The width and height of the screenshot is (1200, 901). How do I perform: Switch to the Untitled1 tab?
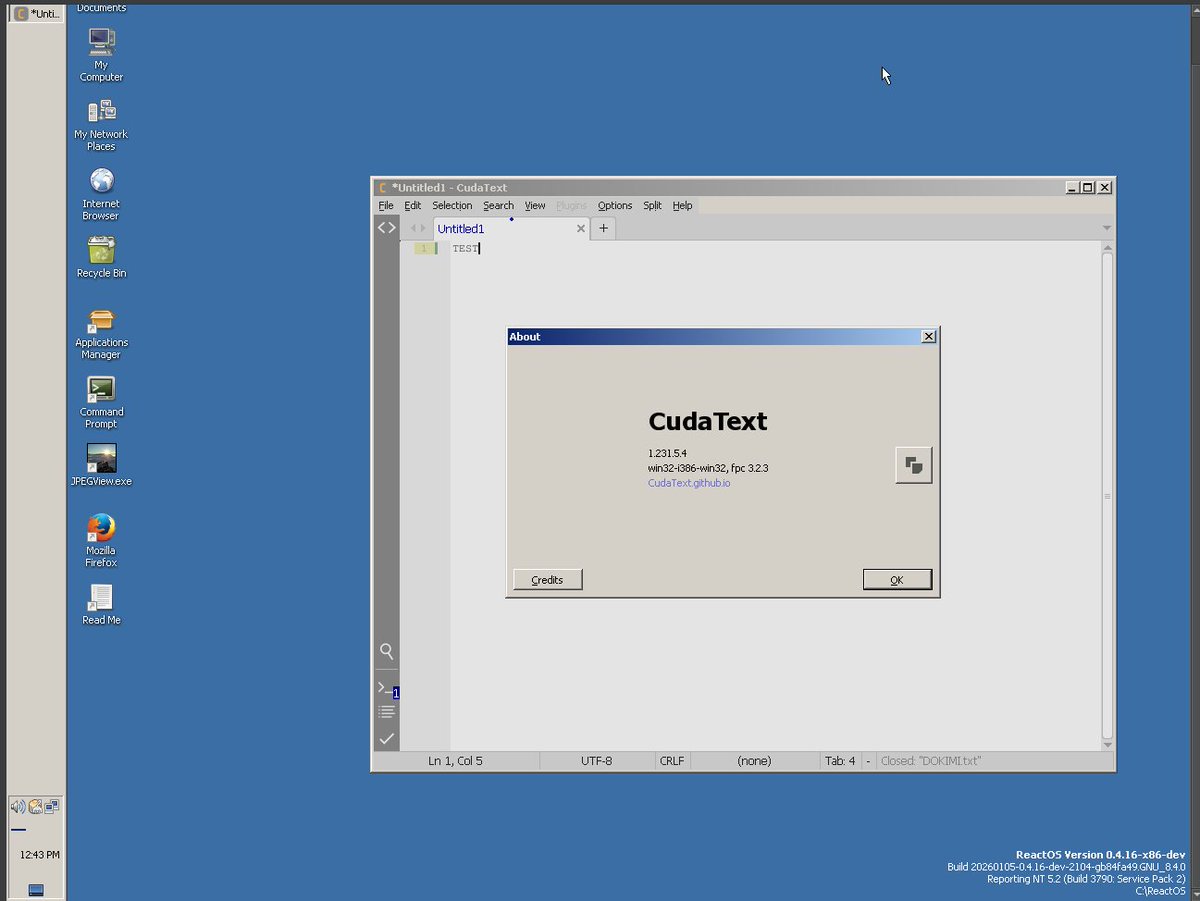[461, 228]
